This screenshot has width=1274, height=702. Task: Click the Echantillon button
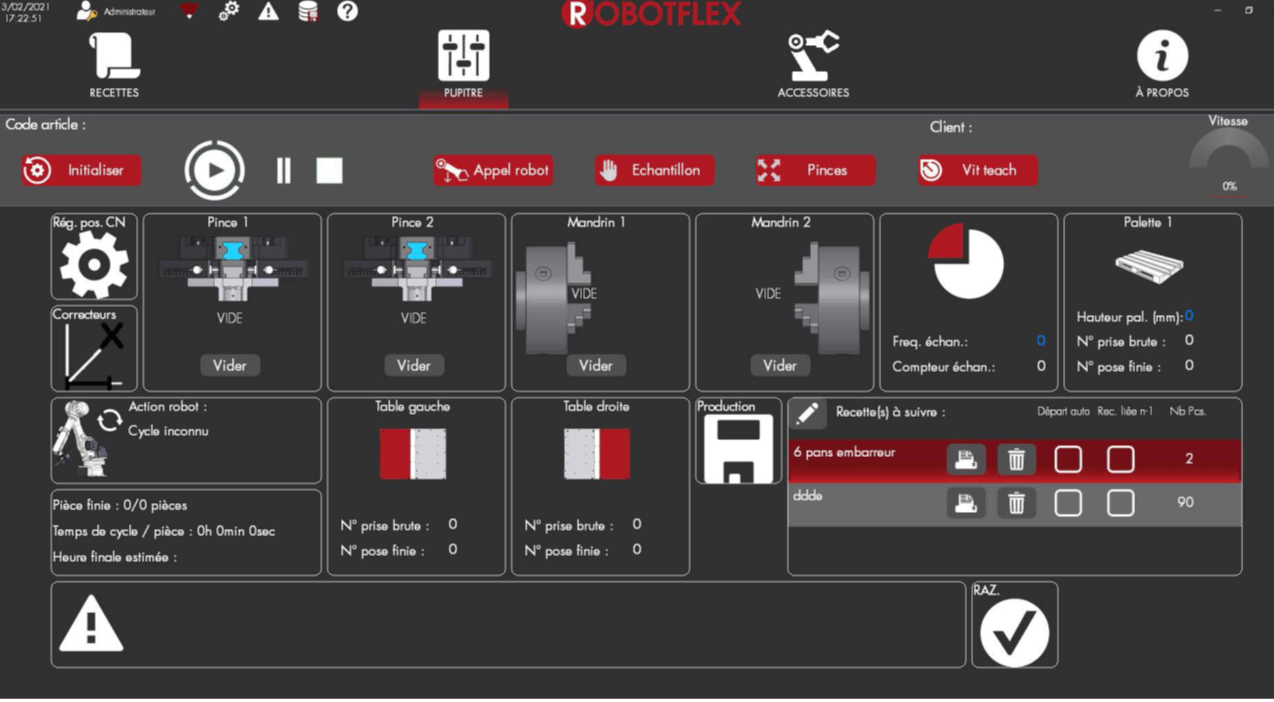pyautogui.click(x=654, y=170)
